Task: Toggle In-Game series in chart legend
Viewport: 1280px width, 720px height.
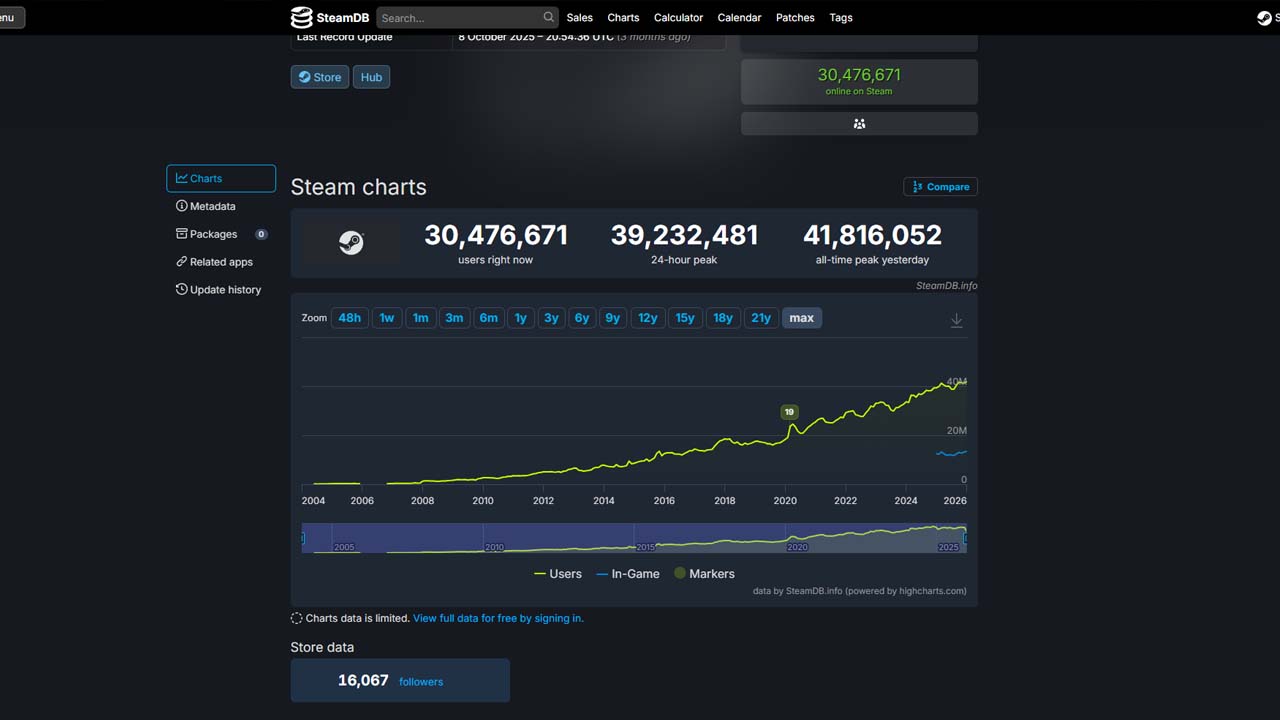Action: [628, 574]
